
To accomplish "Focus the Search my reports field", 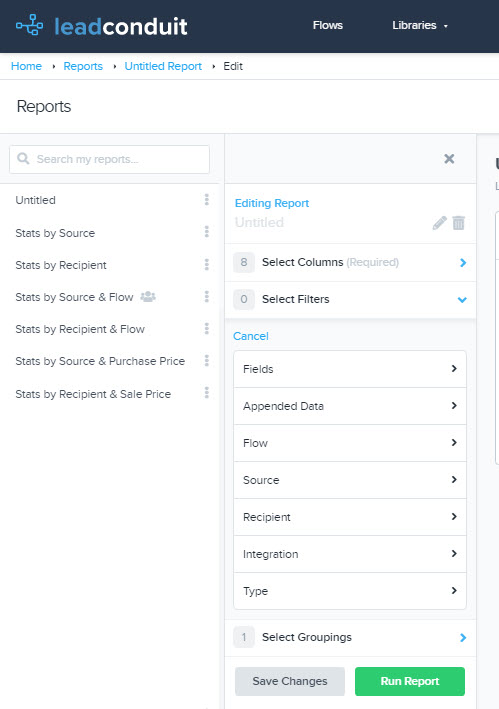I will 109,159.
